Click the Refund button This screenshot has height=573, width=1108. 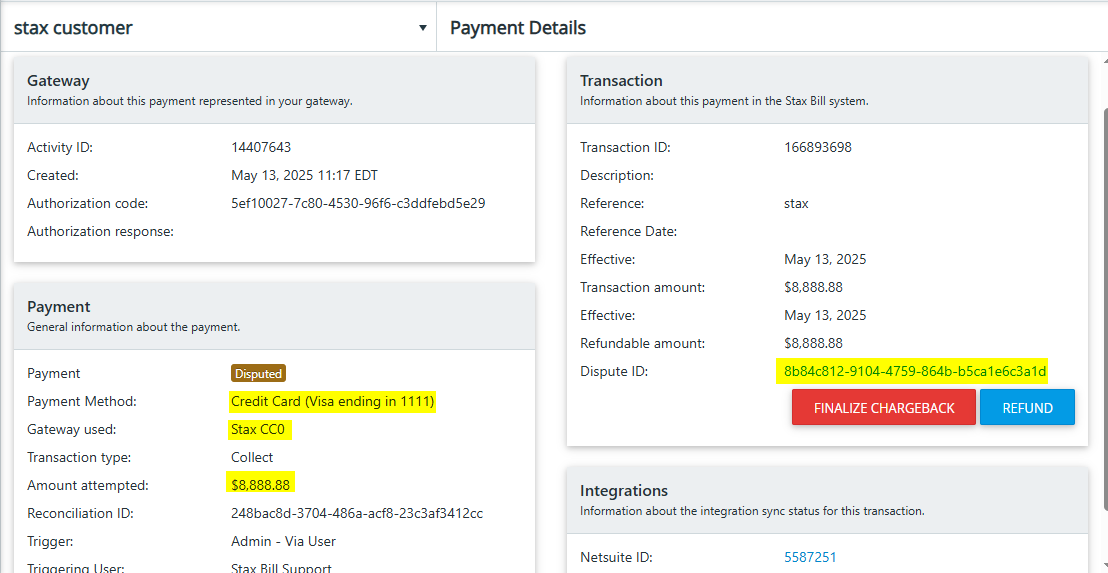click(x=1027, y=408)
